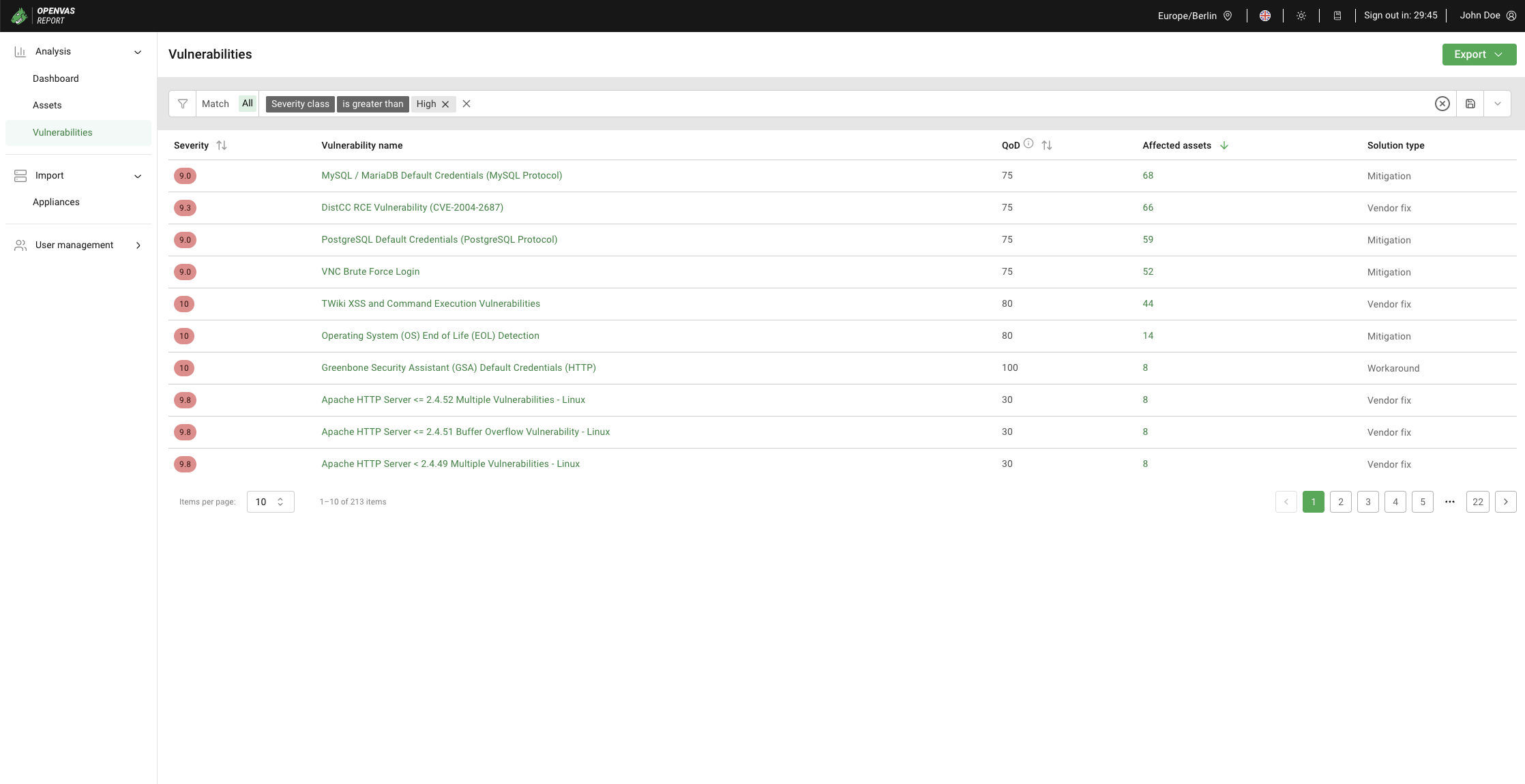The image size is (1525, 784).
Task: Click the OpenVAS Report logo
Action: click(43, 16)
